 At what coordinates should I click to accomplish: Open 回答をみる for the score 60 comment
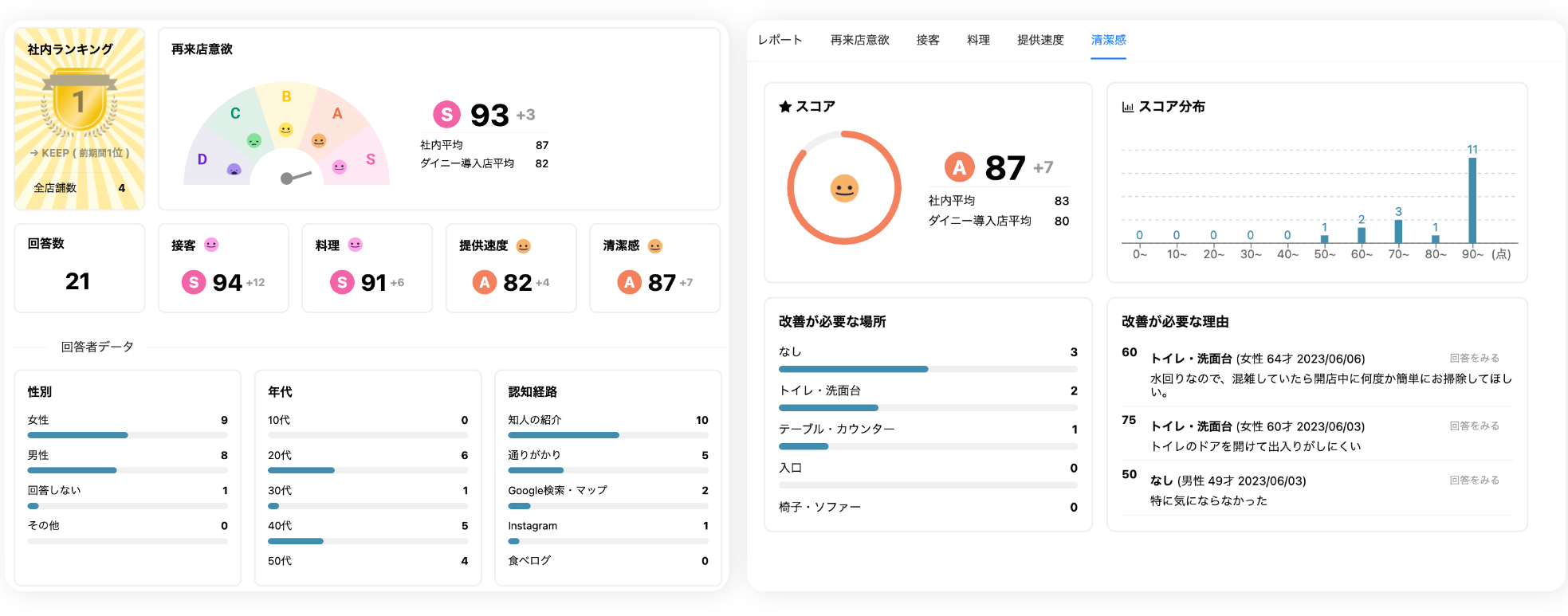click(x=1474, y=359)
